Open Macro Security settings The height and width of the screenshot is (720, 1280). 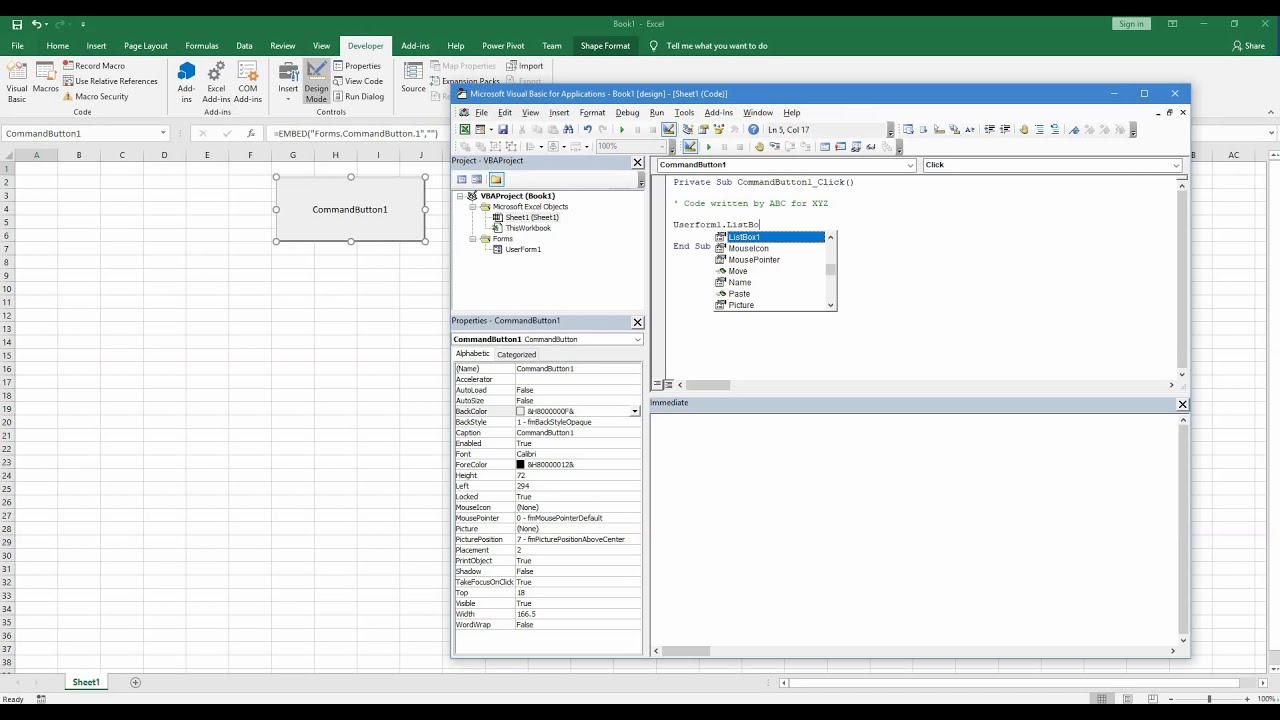(95, 97)
